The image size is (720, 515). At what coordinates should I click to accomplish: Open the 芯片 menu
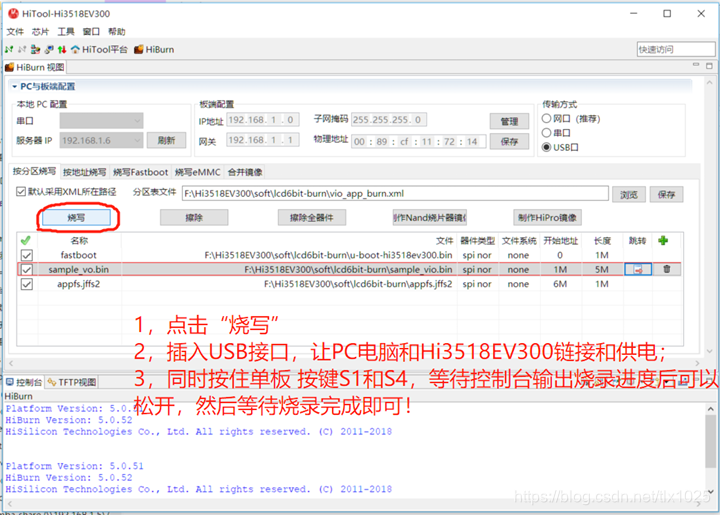coord(40,31)
